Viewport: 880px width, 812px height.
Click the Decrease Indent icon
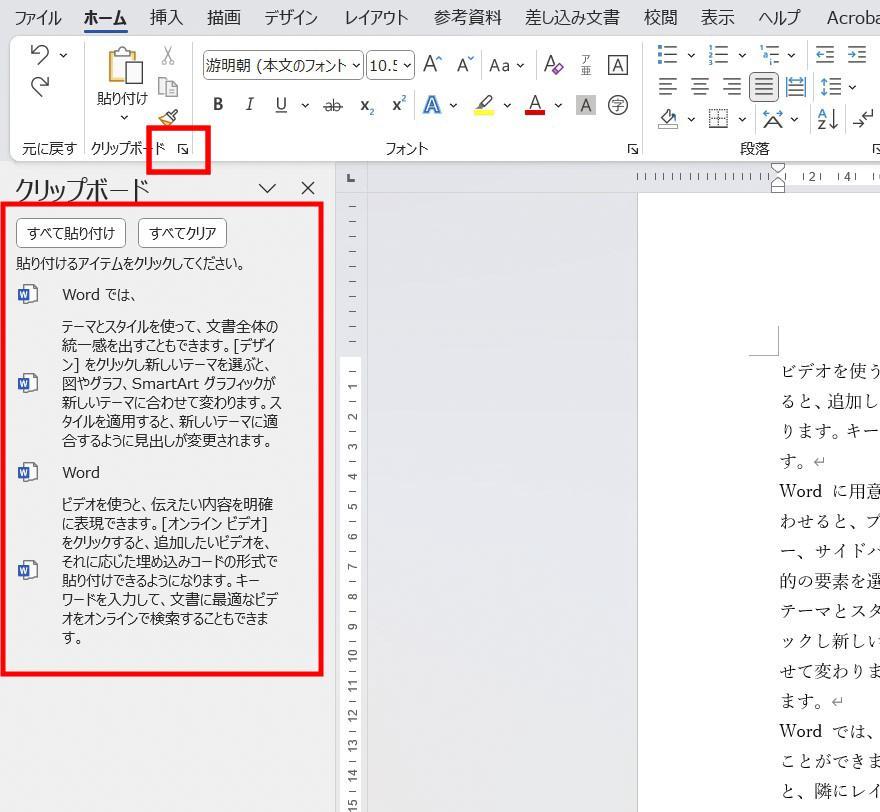(x=824, y=54)
